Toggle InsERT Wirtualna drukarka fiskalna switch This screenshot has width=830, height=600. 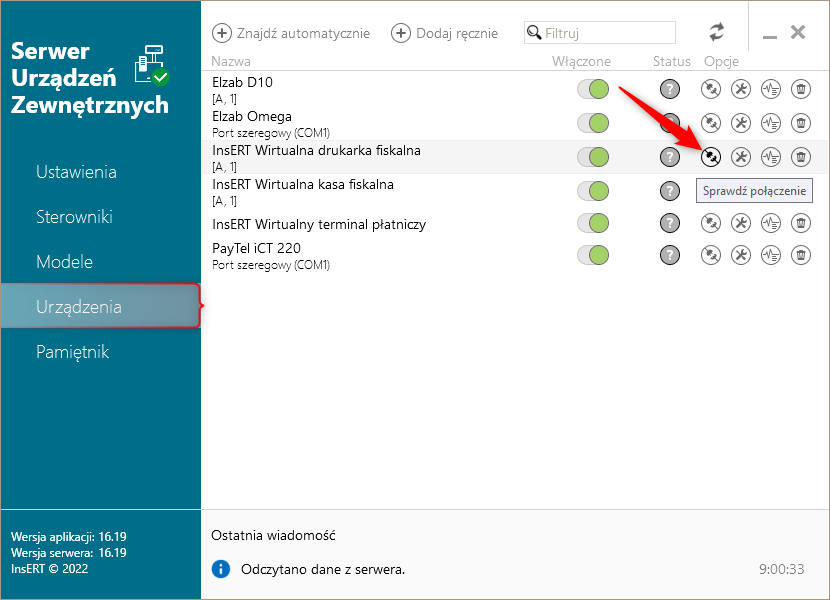coord(593,157)
